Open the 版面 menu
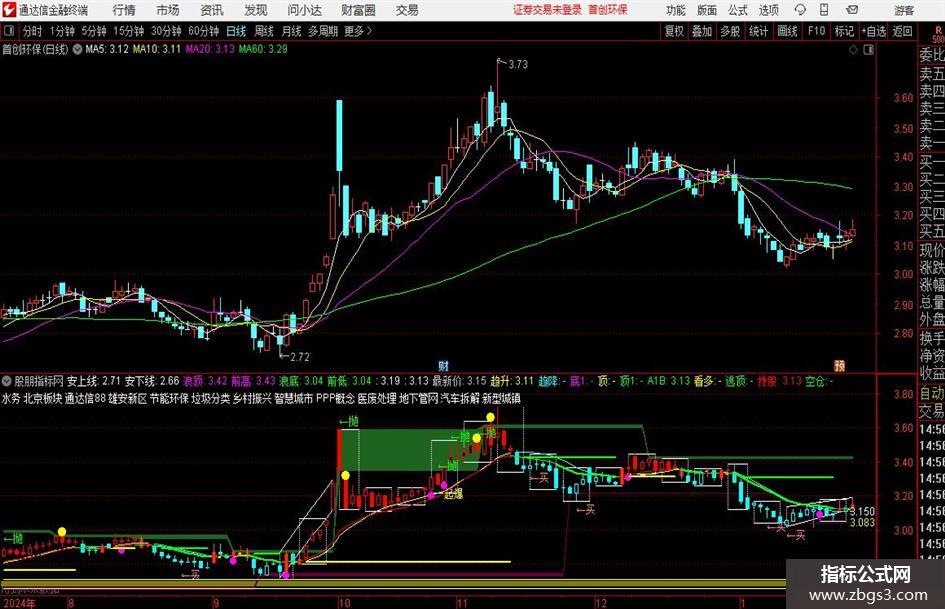This screenshot has width=945, height=609. pos(706,10)
